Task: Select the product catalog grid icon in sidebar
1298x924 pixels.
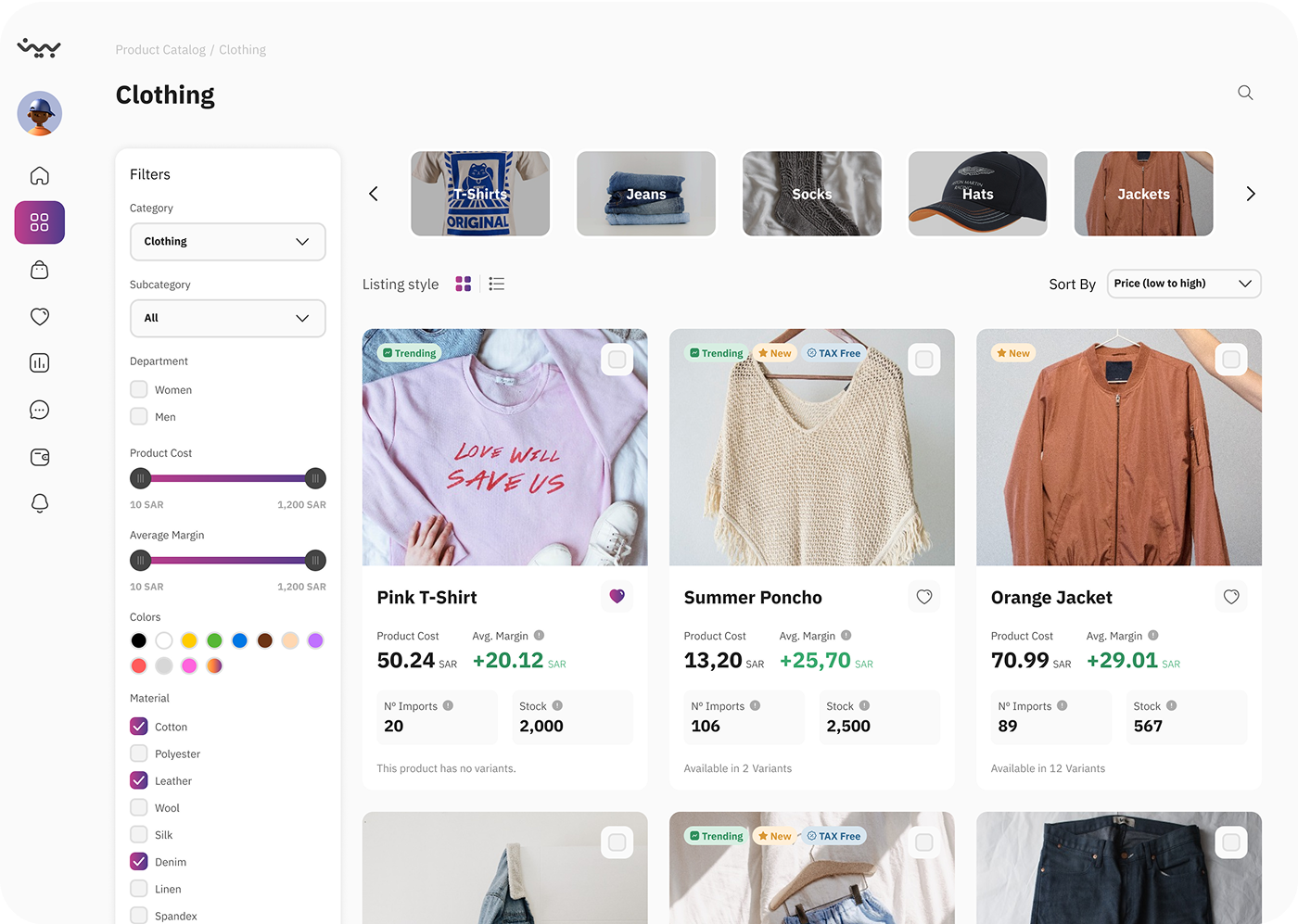Action: click(x=39, y=222)
